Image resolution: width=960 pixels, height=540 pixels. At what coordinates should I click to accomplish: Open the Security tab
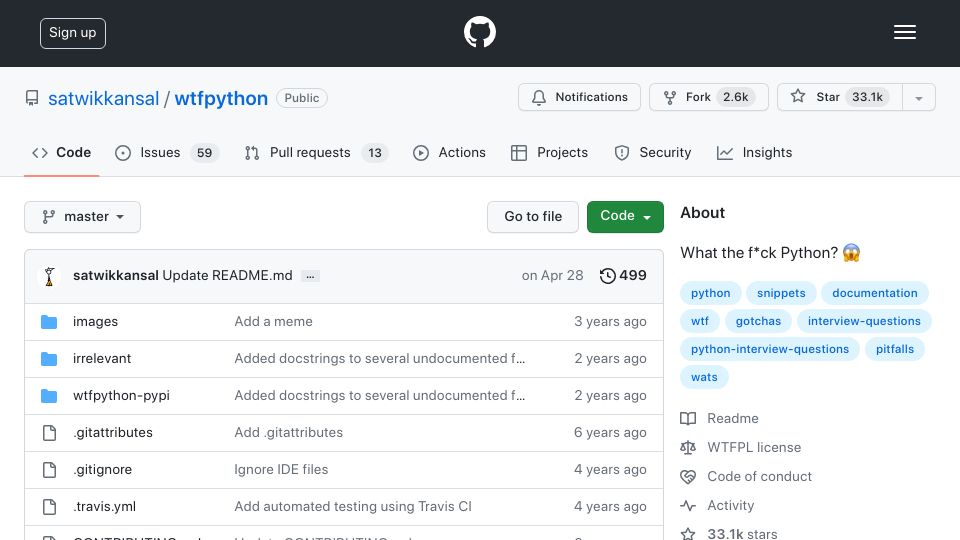click(x=653, y=152)
